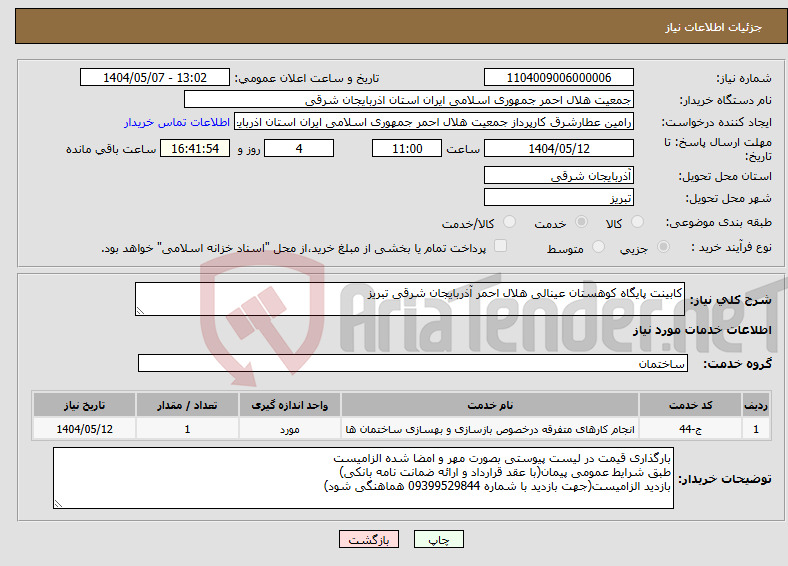This screenshot has width=788, height=566.
Task: Click the announcement date field 1404/05/07 - 13:02
Action: point(155,77)
